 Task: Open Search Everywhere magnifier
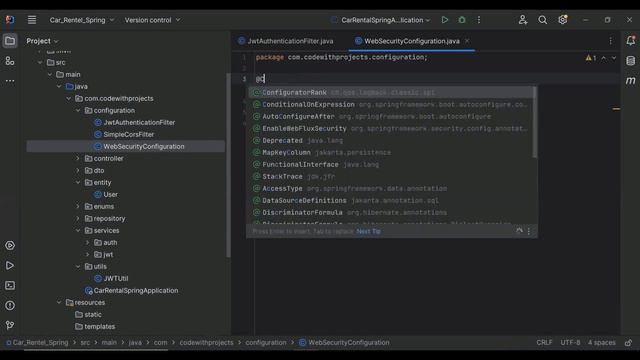(x=542, y=20)
